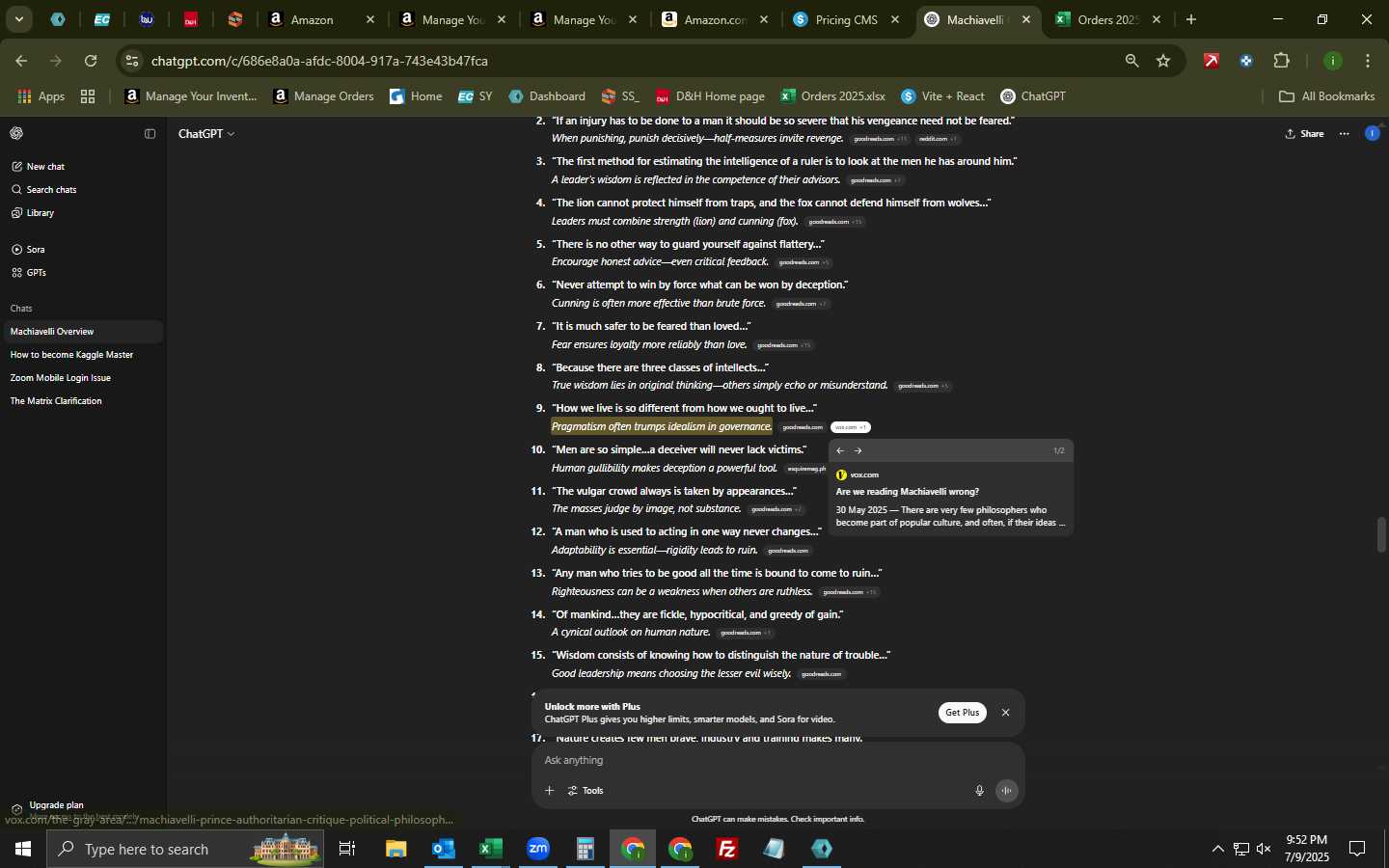The width and height of the screenshot is (1389, 868).
Task: Open Excel from taskbar
Action: tap(491, 849)
